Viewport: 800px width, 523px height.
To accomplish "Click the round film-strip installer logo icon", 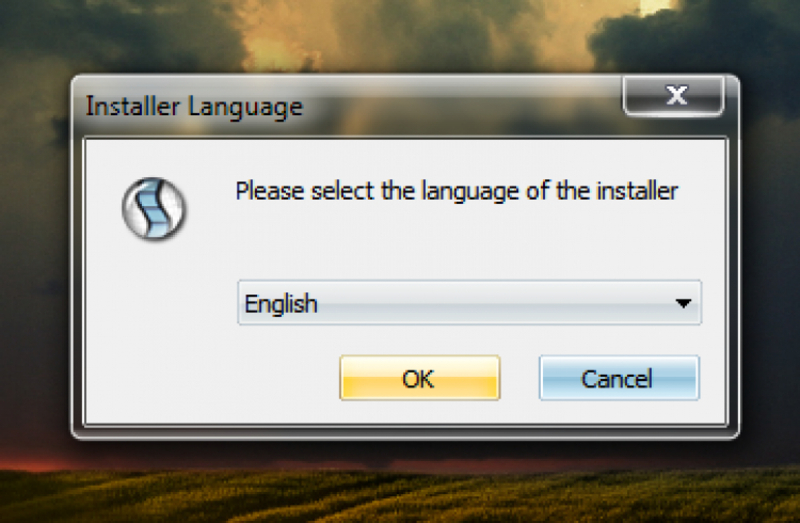I will [154, 209].
